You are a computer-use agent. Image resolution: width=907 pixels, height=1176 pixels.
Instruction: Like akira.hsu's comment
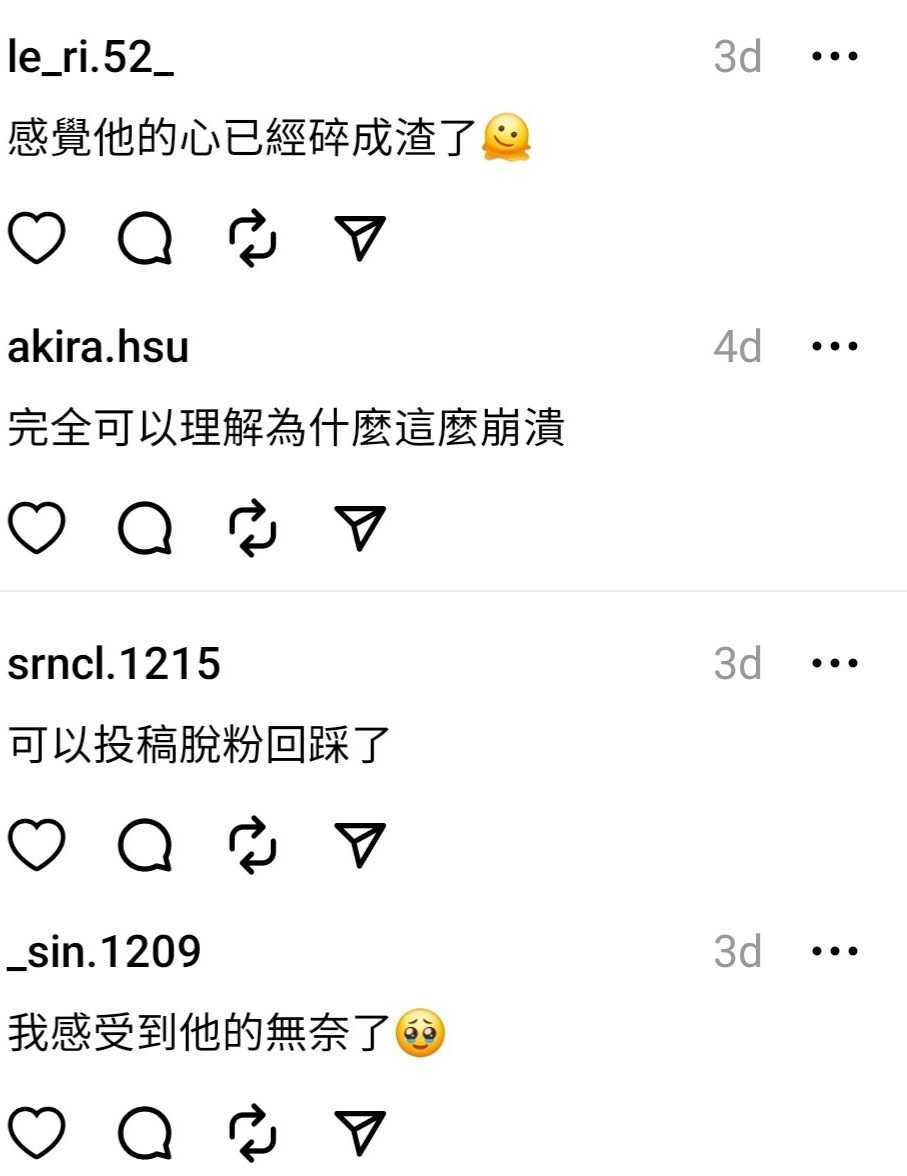pyautogui.click(x=37, y=529)
